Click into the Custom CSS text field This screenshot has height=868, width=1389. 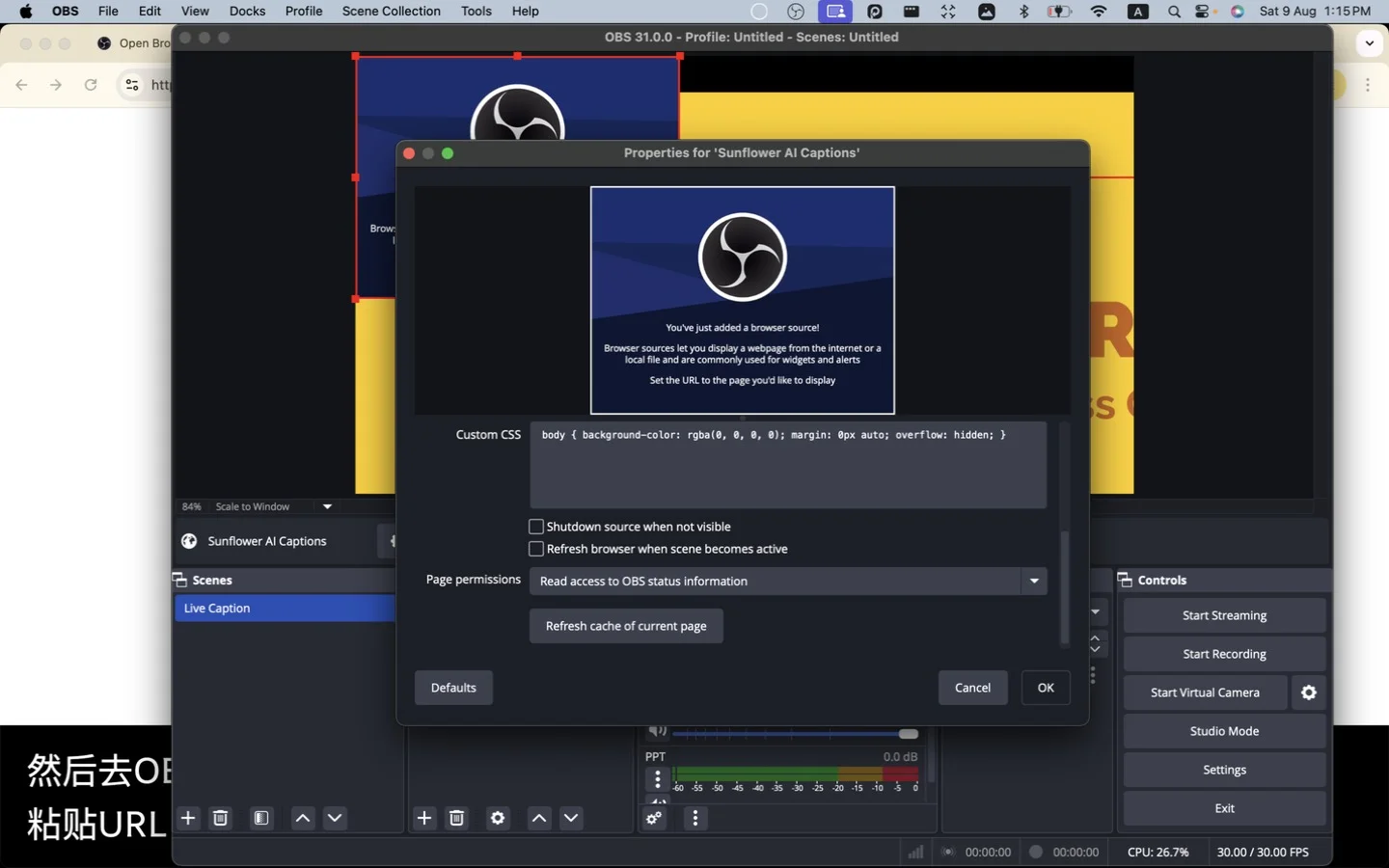pos(788,465)
